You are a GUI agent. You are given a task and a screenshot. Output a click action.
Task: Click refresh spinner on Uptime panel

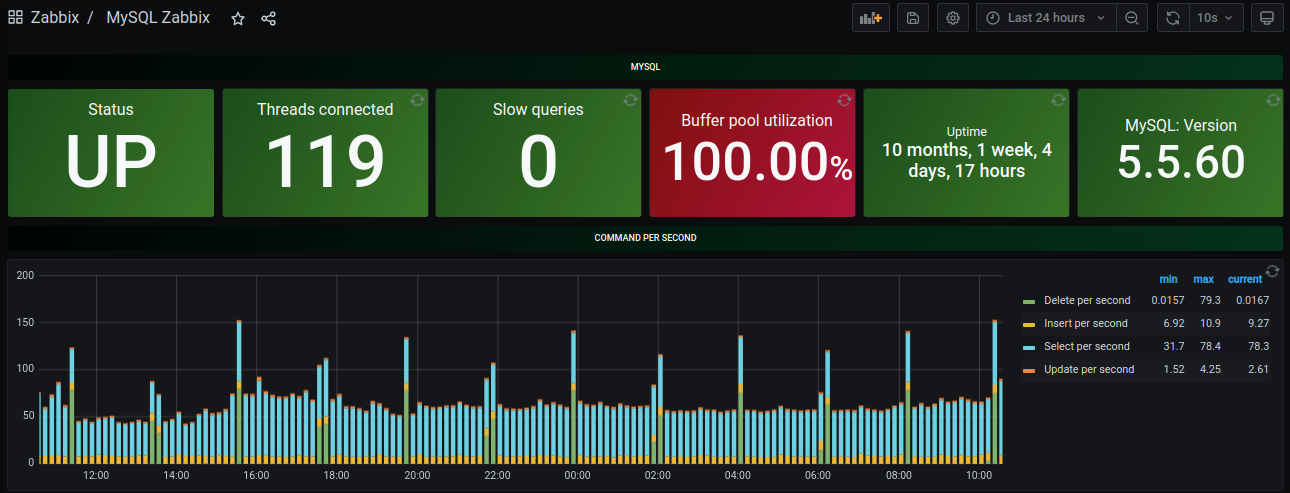1058,100
